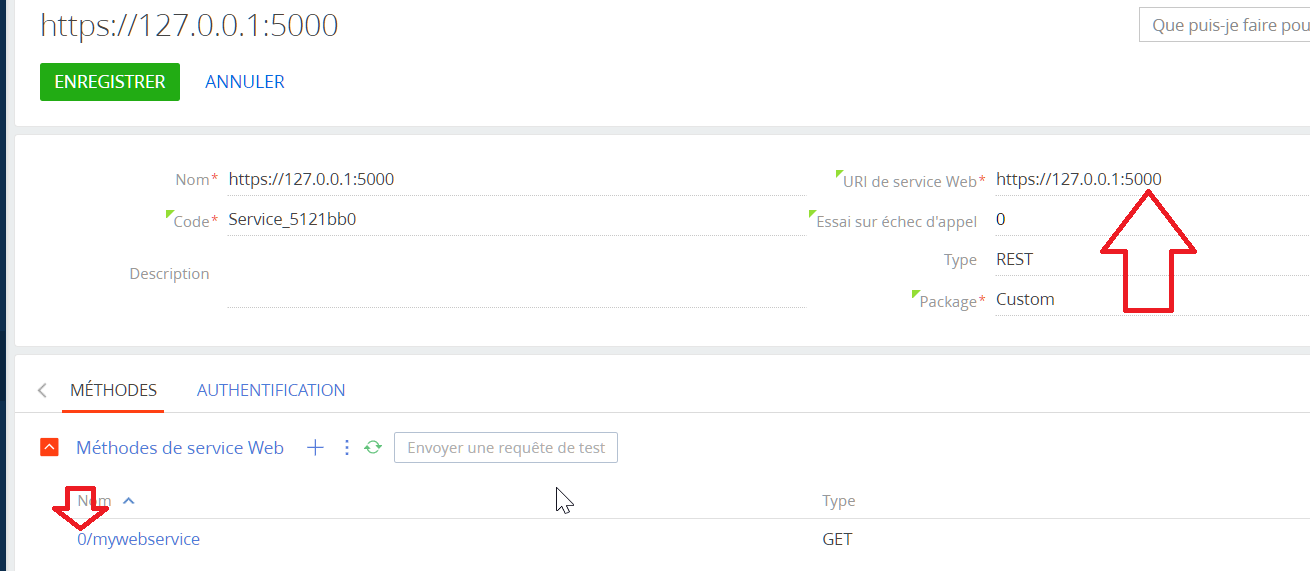Screen dimensions: 1310x571
Task: Open the 0/mywebservice method link
Action: pos(139,539)
